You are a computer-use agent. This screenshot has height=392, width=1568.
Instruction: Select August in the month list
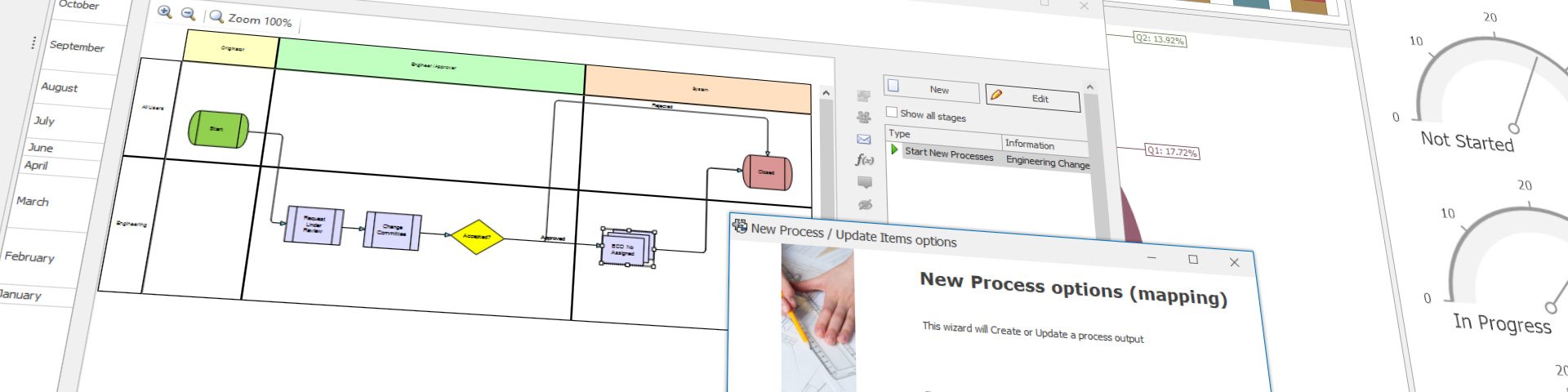[x=59, y=87]
